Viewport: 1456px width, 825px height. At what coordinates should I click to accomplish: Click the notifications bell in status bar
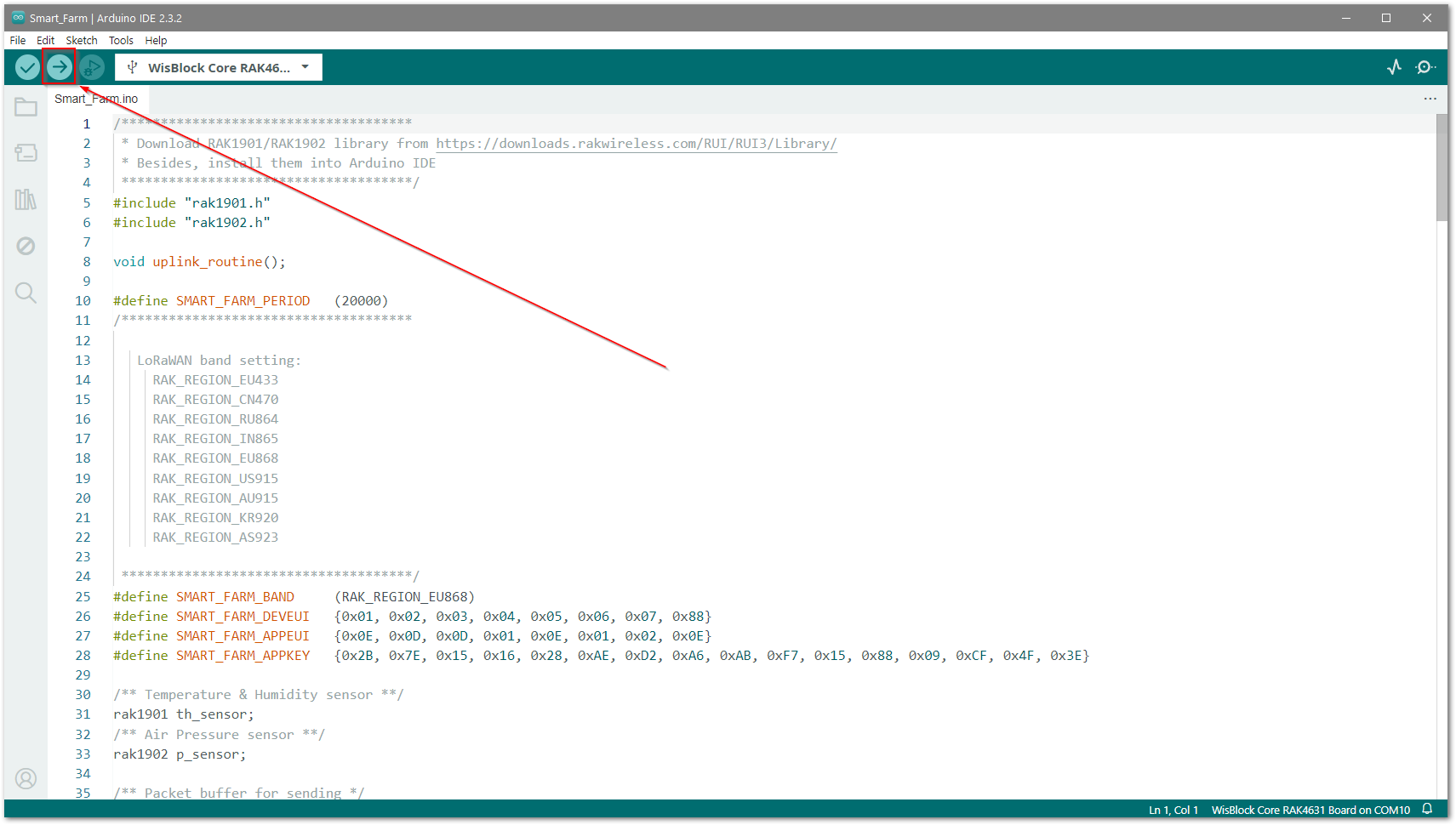pyautogui.click(x=1428, y=810)
